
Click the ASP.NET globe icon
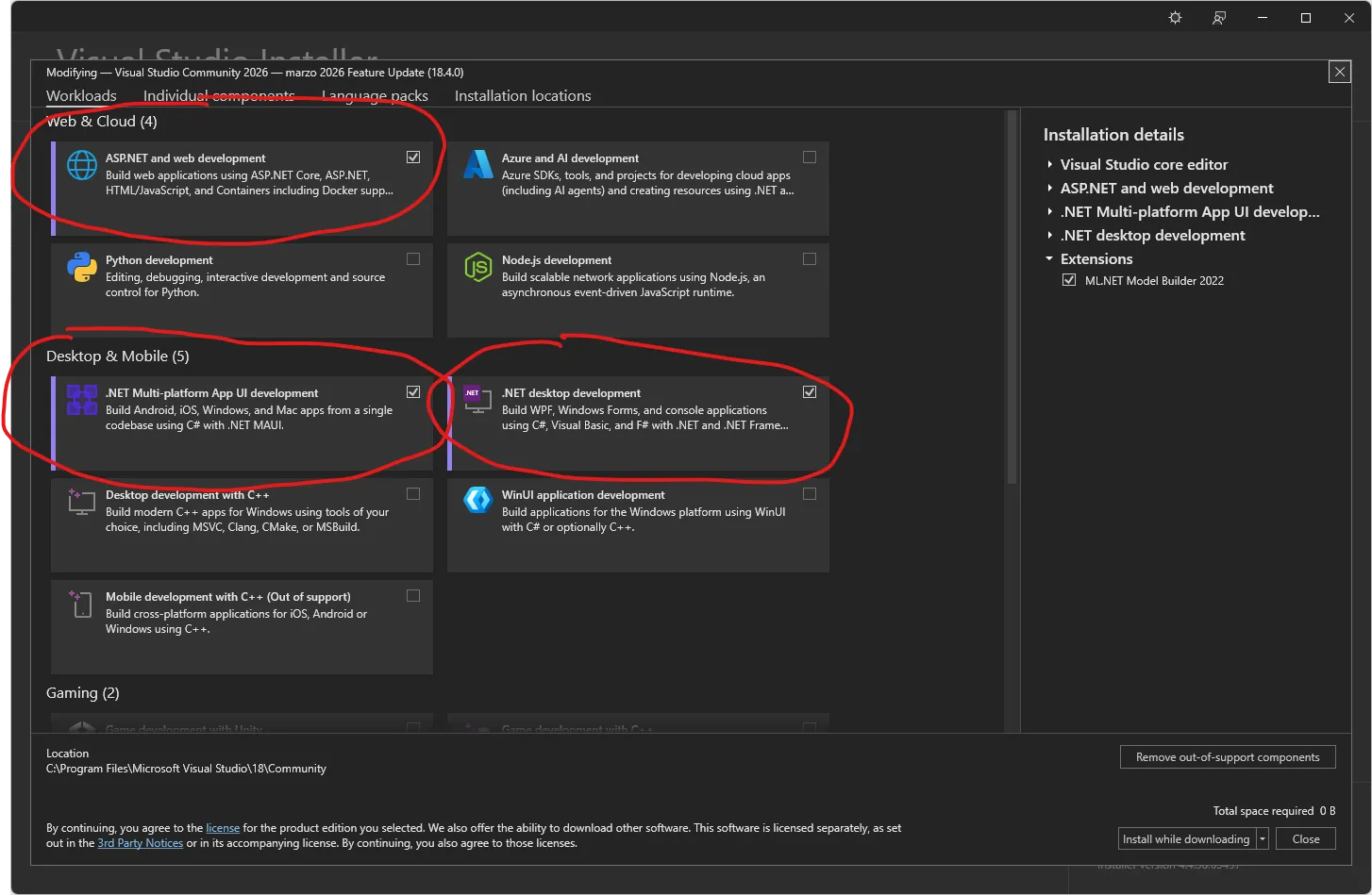coord(82,165)
